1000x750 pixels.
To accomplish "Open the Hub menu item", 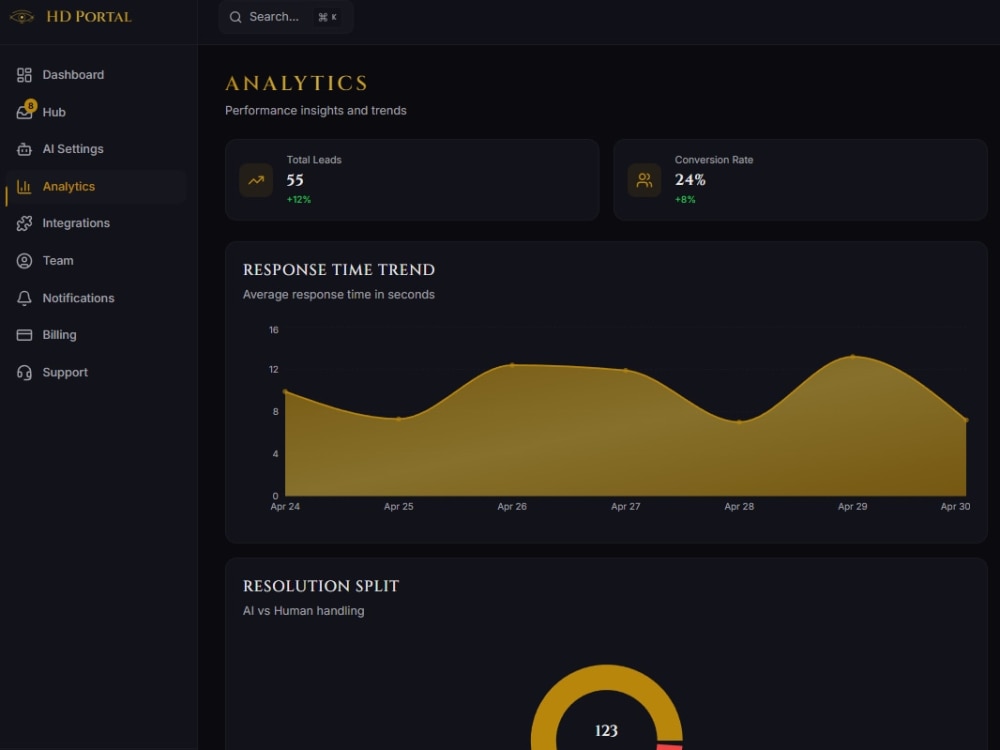I will [96, 112].
